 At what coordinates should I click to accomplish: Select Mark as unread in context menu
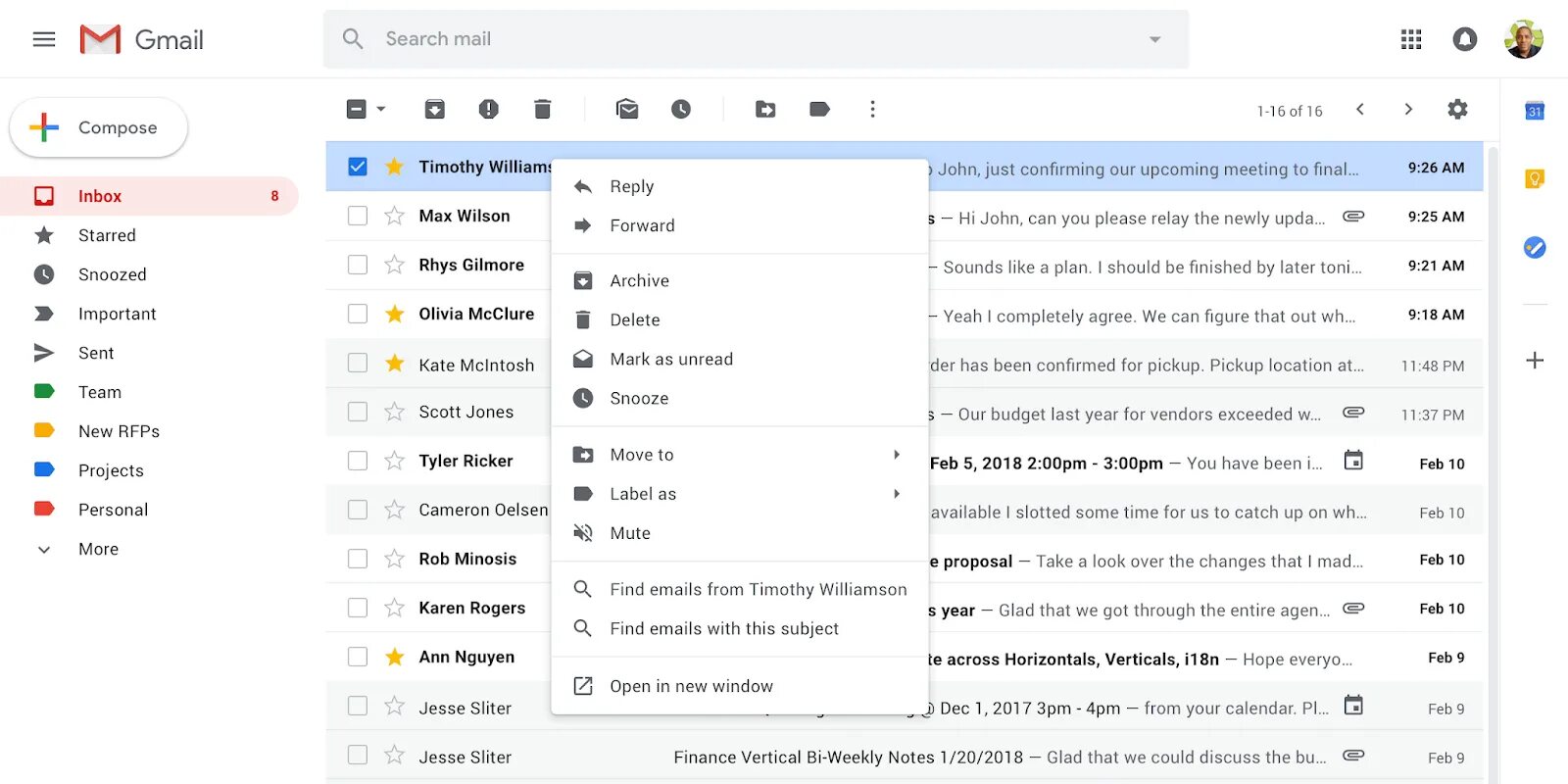point(740,359)
